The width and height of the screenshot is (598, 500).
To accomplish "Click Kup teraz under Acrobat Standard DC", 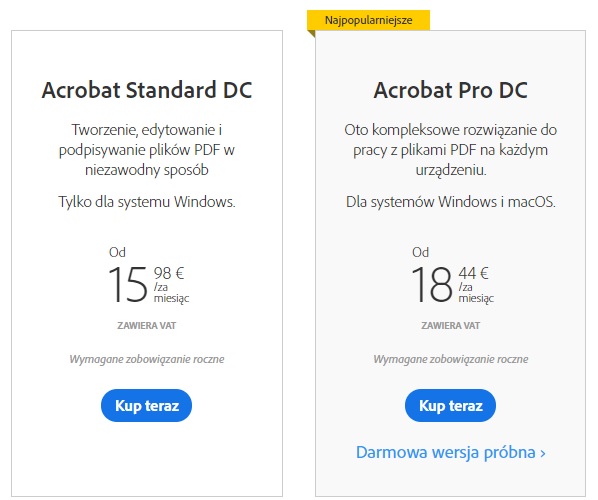I will pos(146,405).
